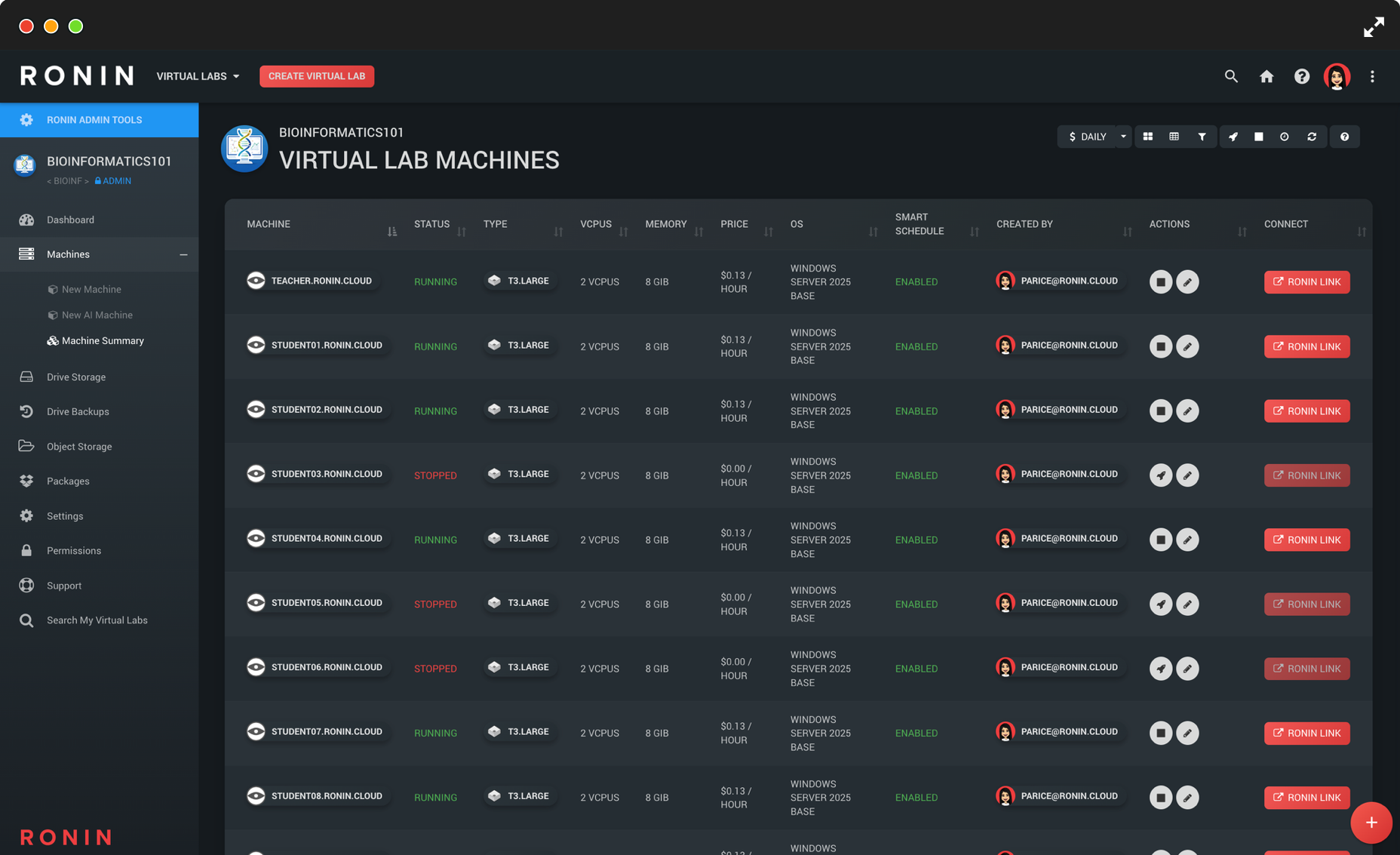Start the STUDENT03.RONIN.CLOUD machine
This screenshot has width=1400, height=855.
[1161, 475]
